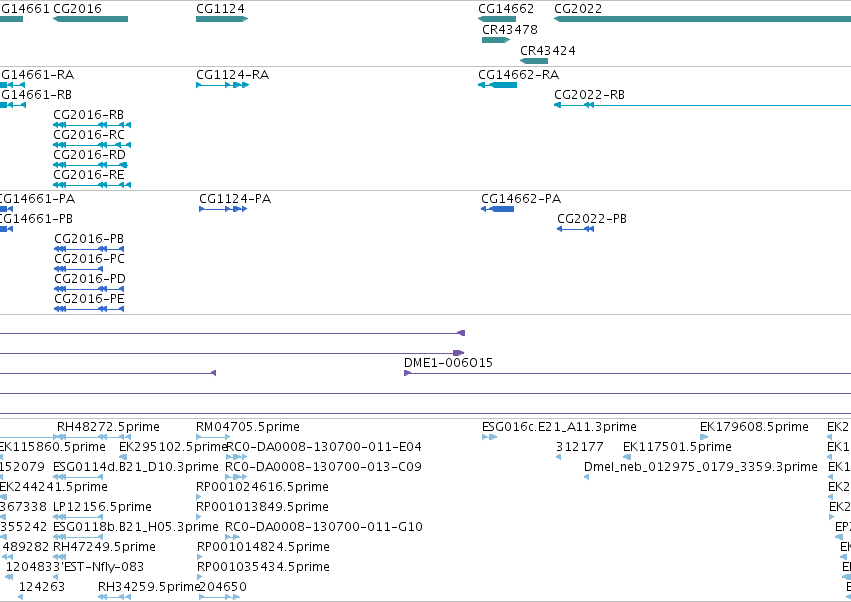This screenshot has height=602, width=851.
Task: Click EST ESG0118b.B21_H05.3prime
Action: pos(136,527)
